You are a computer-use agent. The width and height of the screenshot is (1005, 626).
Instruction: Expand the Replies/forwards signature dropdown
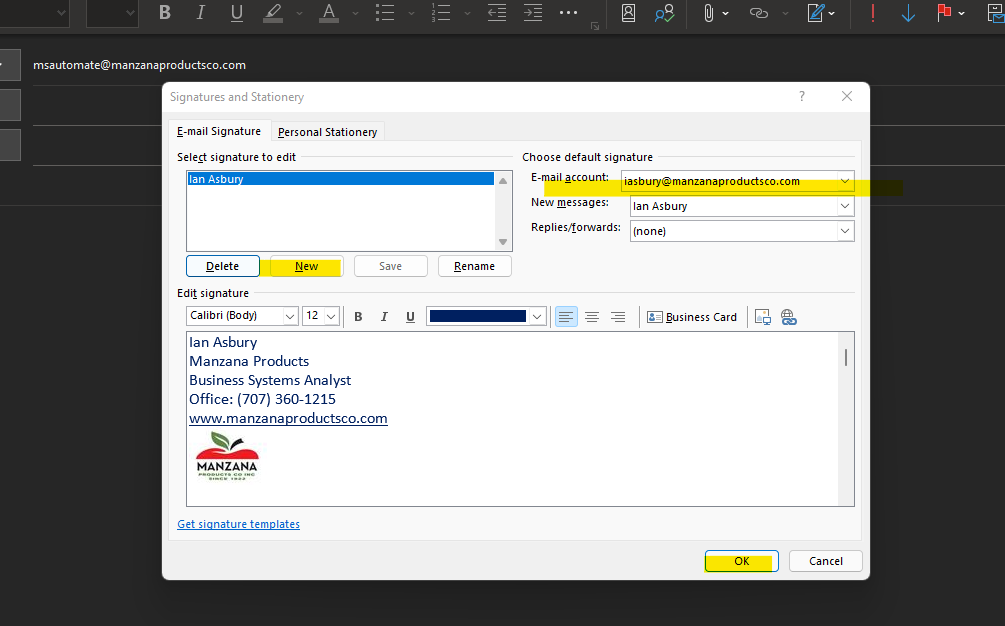click(x=845, y=231)
